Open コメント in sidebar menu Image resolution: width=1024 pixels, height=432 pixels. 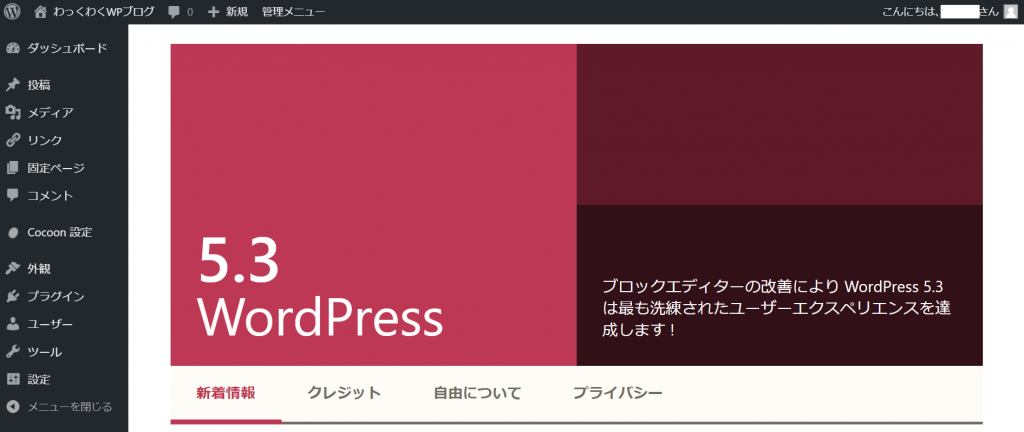(x=50, y=196)
